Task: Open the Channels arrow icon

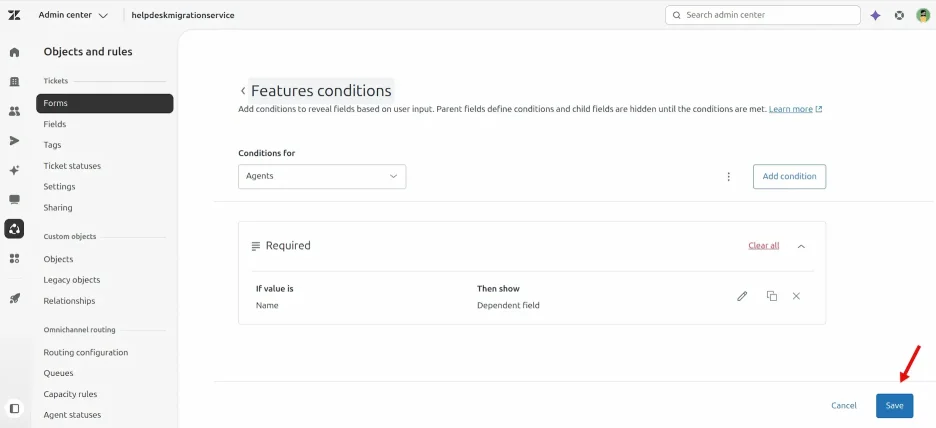Action: point(14,140)
